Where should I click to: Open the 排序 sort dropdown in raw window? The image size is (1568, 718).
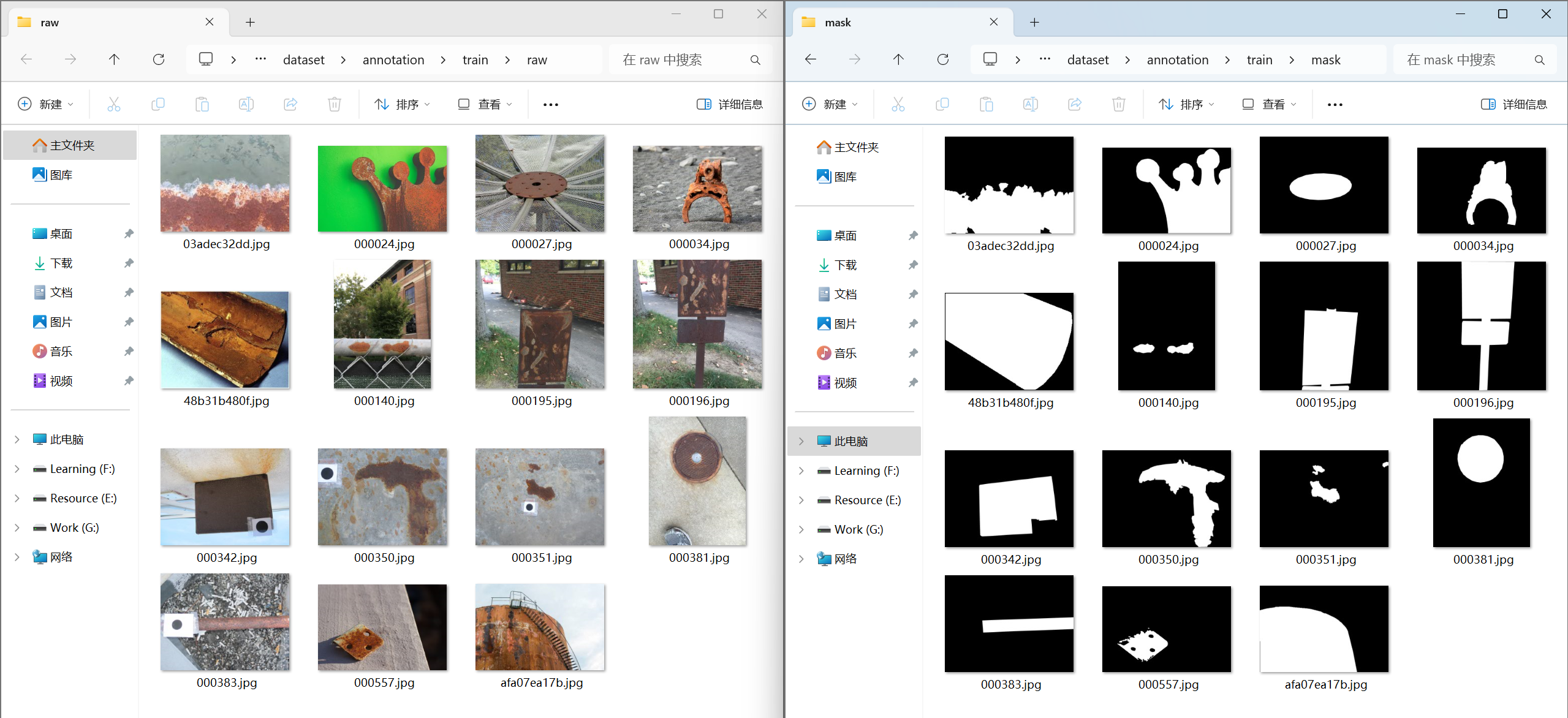pos(401,104)
